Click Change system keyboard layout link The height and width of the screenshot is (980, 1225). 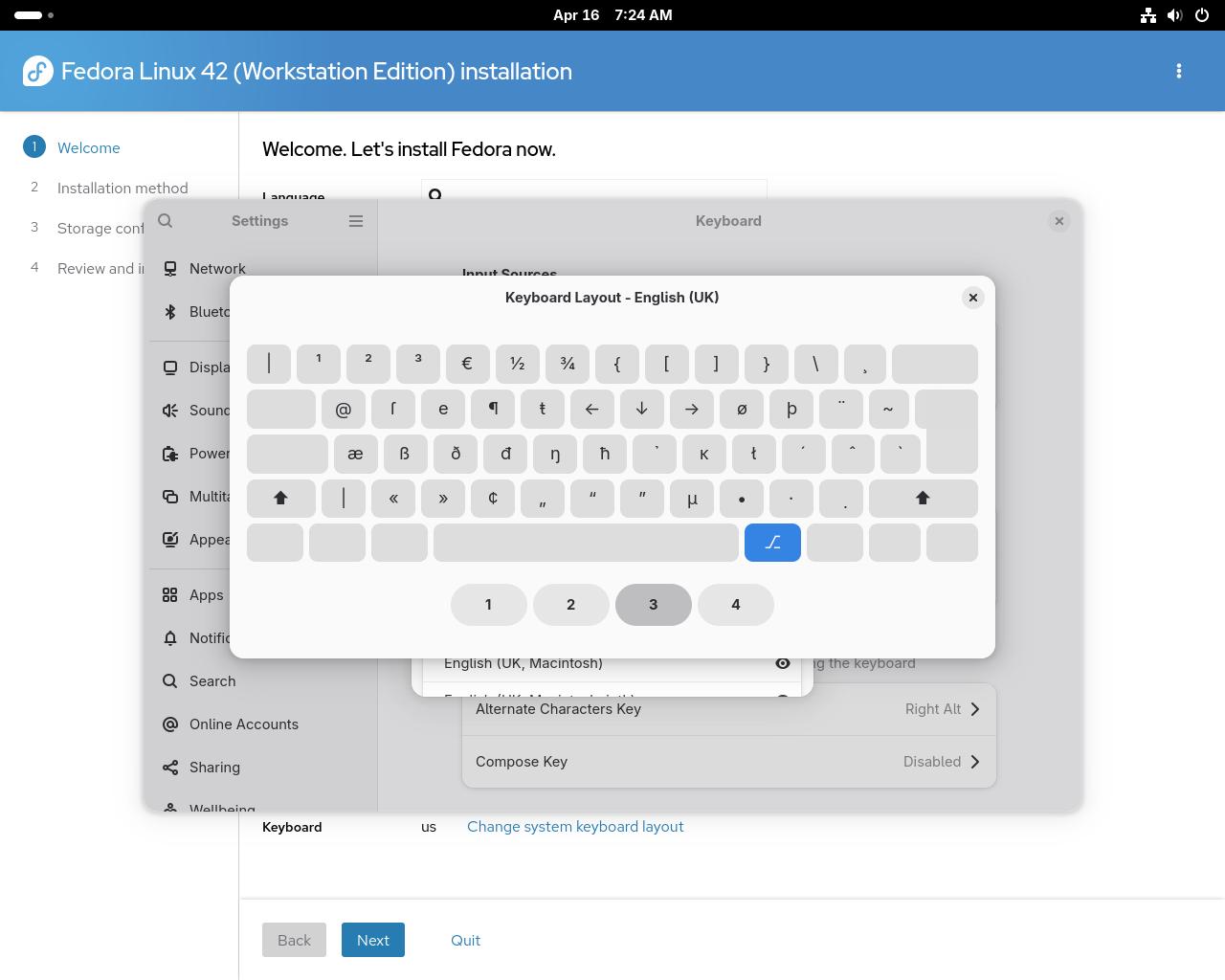tap(575, 827)
